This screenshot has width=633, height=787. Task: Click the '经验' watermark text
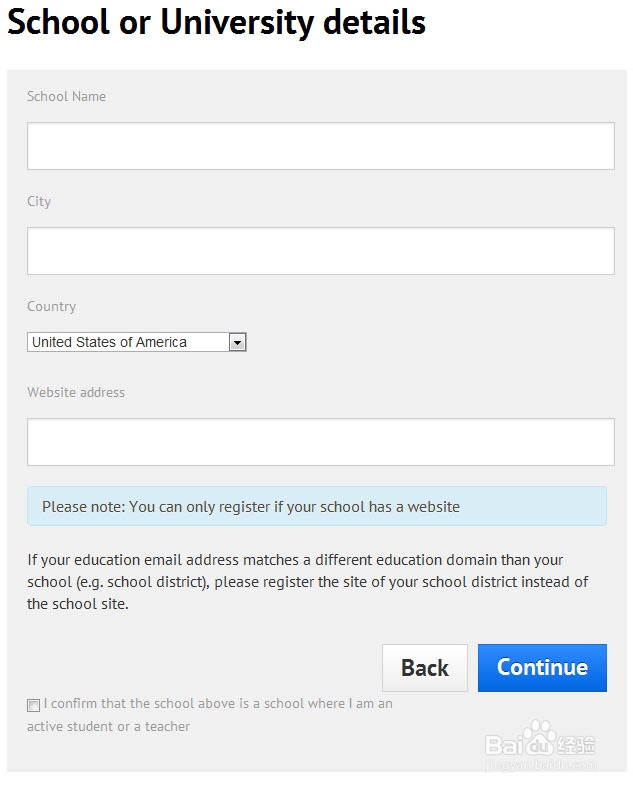coord(577,745)
